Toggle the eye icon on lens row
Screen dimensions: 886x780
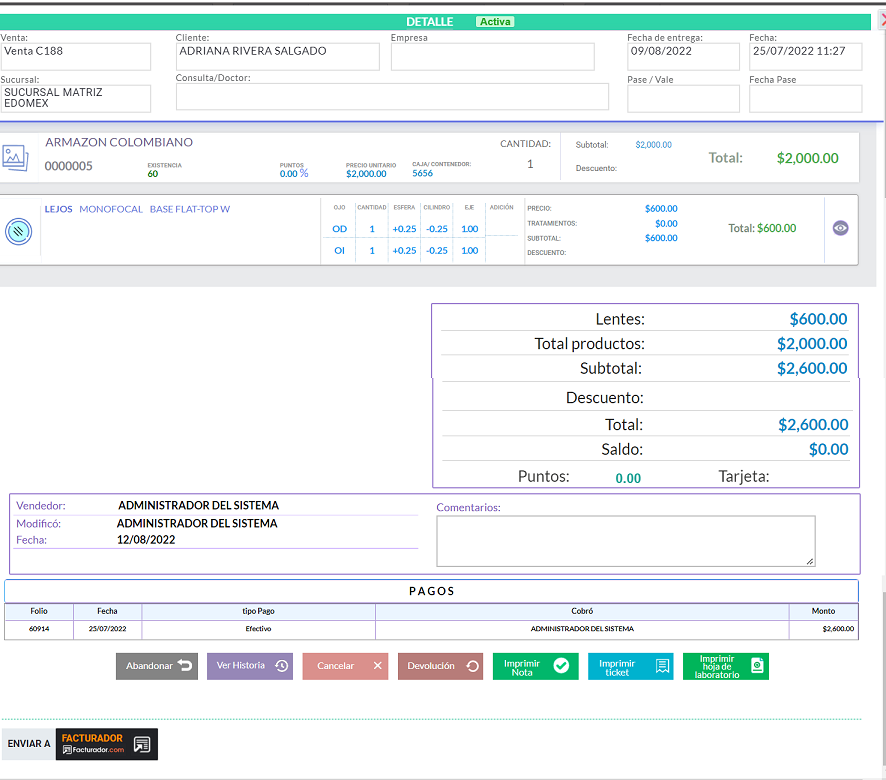tap(840, 228)
